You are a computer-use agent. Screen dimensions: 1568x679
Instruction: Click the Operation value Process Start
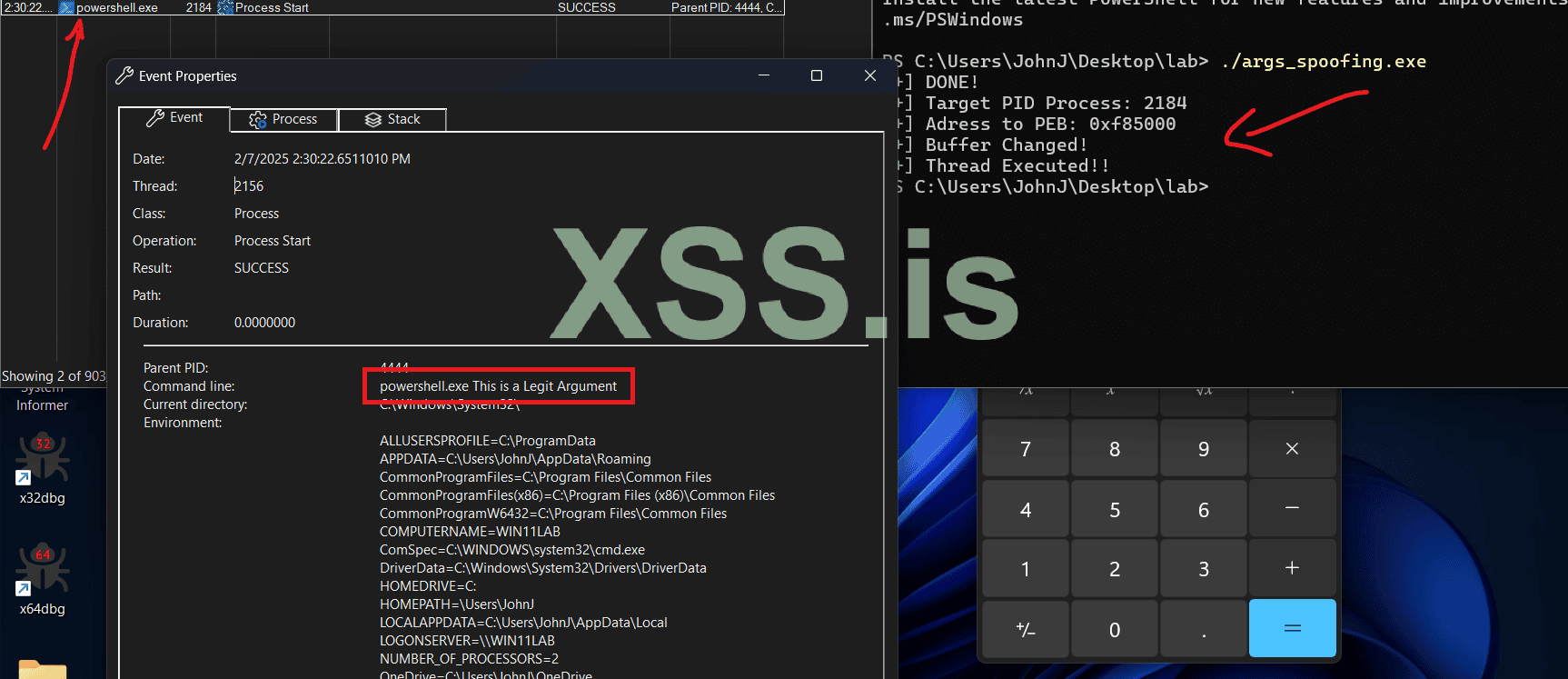click(x=273, y=241)
